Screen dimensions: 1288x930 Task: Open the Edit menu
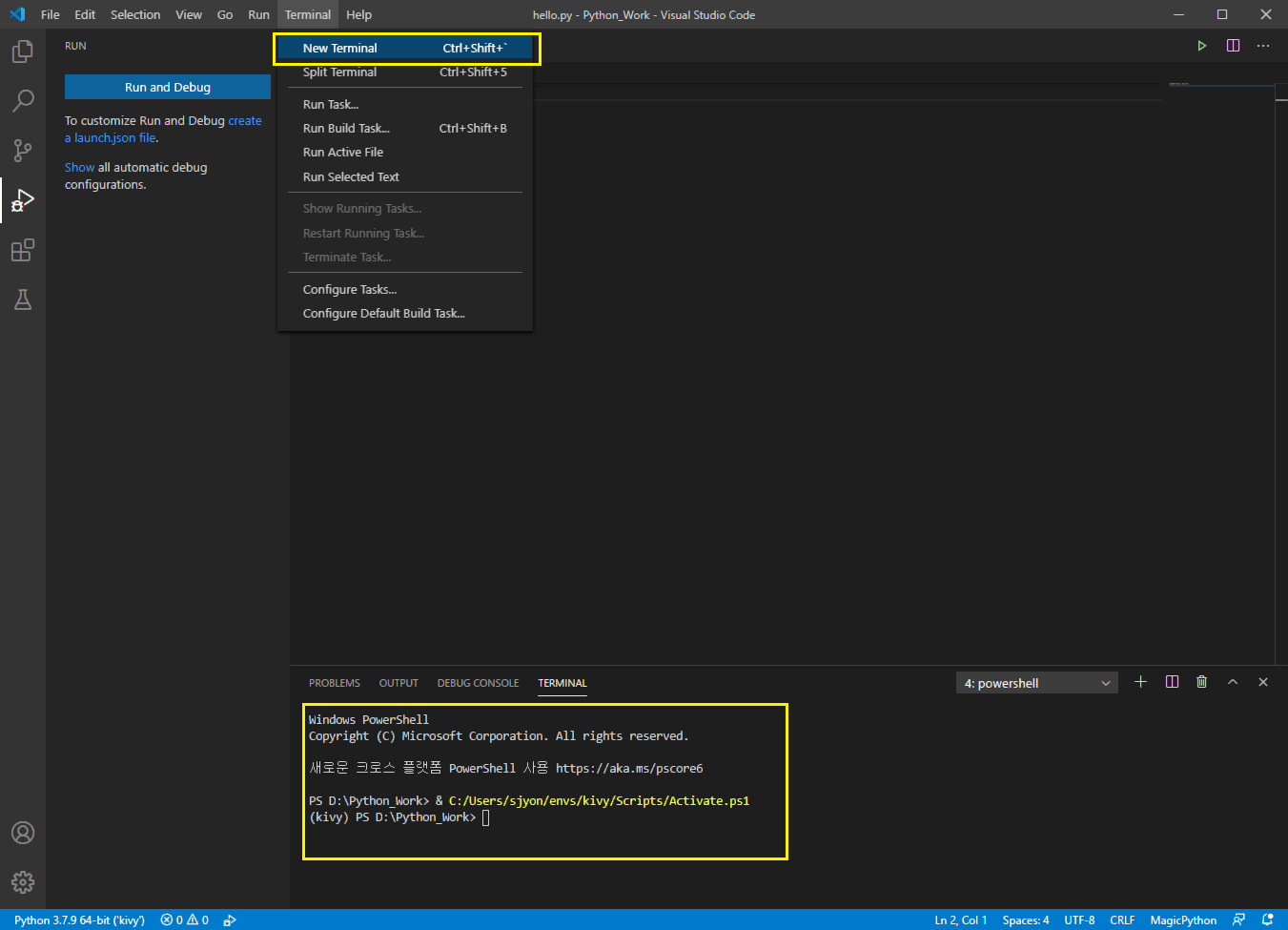(85, 14)
